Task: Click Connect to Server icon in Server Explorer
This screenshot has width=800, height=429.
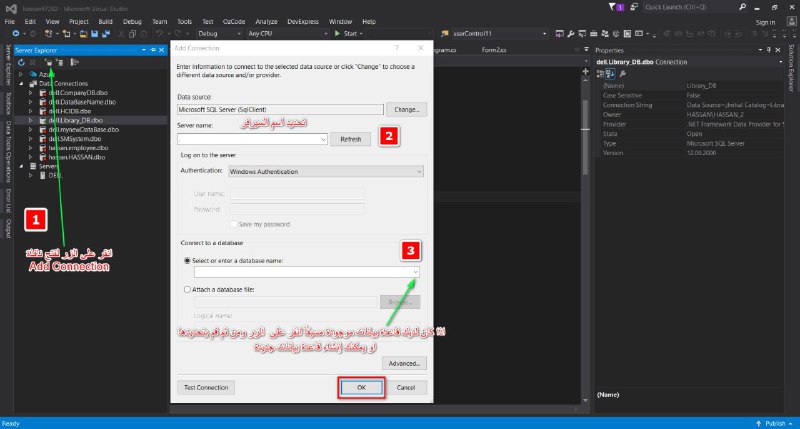Action: pos(60,62)
